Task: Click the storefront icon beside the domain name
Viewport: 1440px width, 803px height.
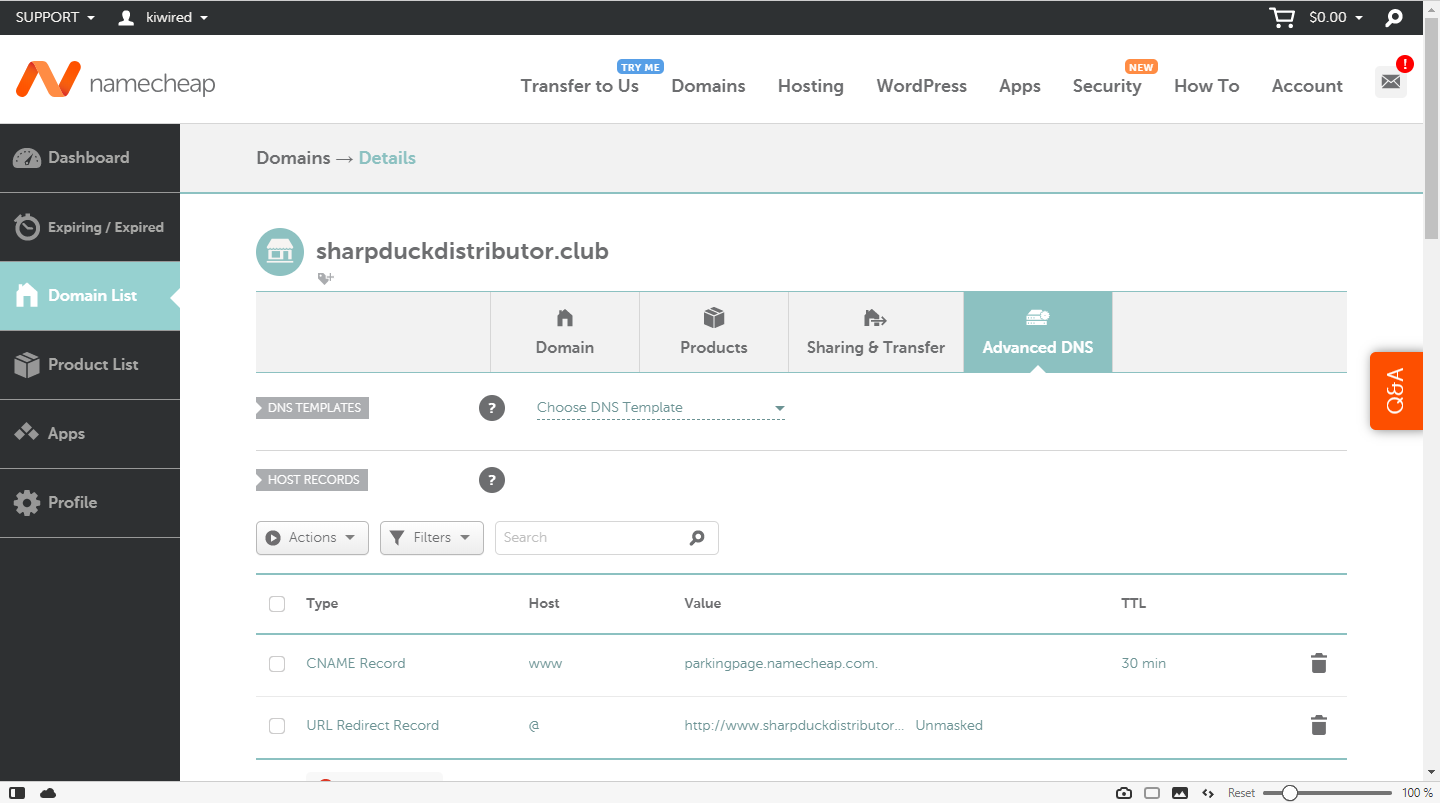Action: coord(280,251)
